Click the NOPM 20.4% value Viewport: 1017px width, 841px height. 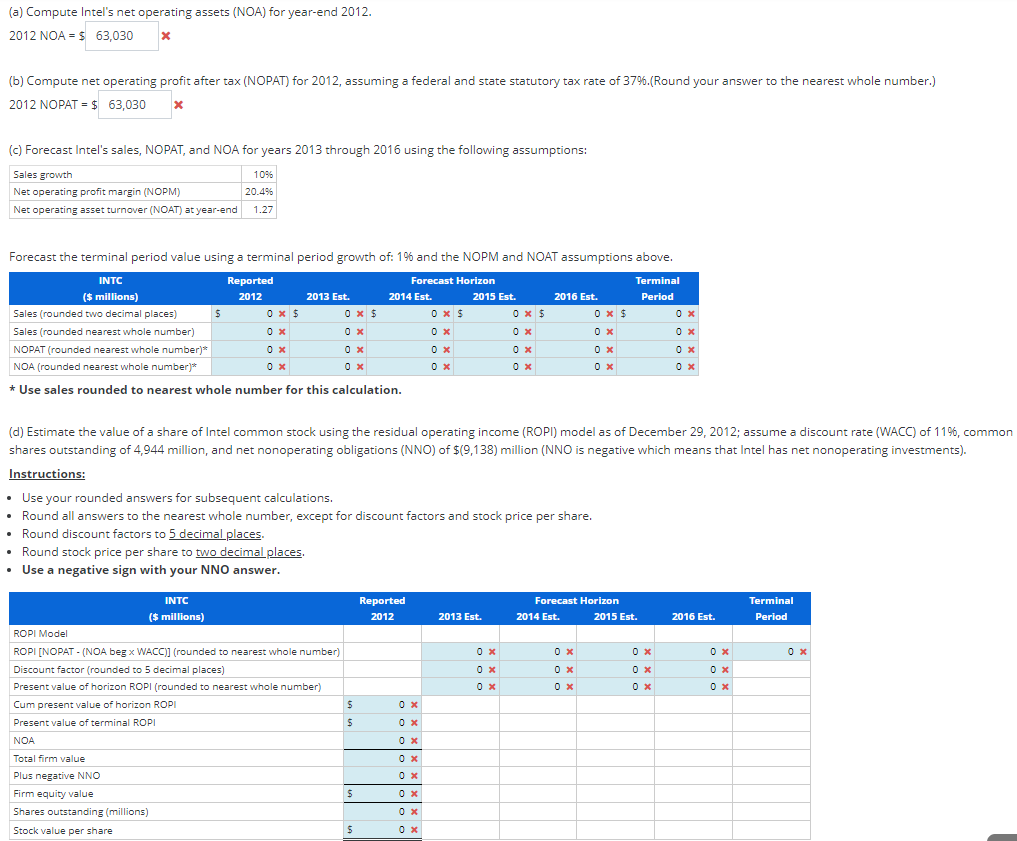(259, 192)
